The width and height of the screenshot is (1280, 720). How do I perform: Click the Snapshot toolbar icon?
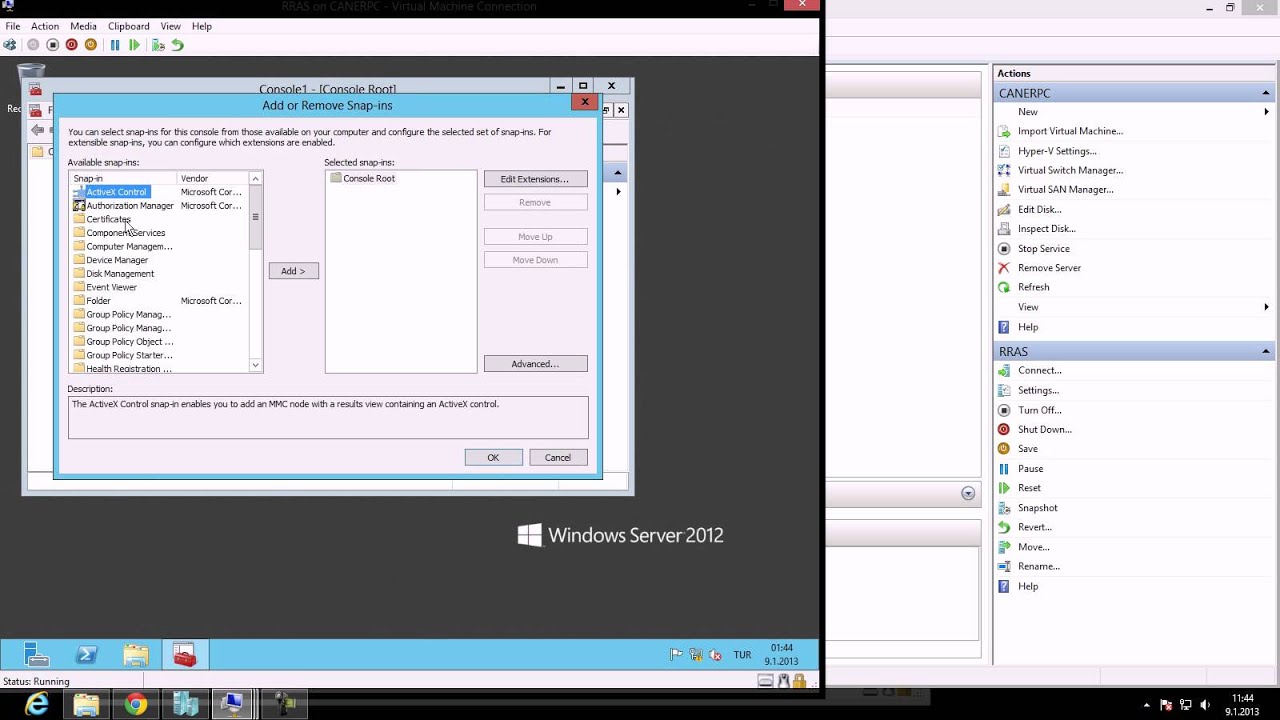tap(157, 45)
